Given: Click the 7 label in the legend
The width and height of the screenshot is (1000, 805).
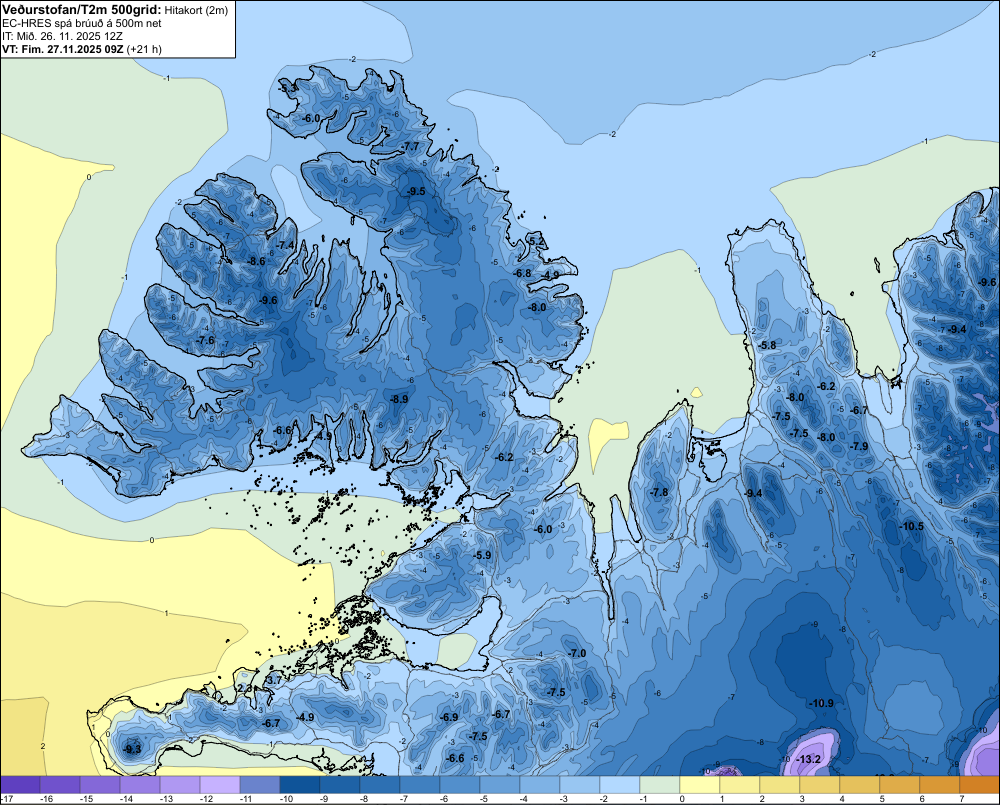Looking at the screenshot, I should click(x=961, y=799).
